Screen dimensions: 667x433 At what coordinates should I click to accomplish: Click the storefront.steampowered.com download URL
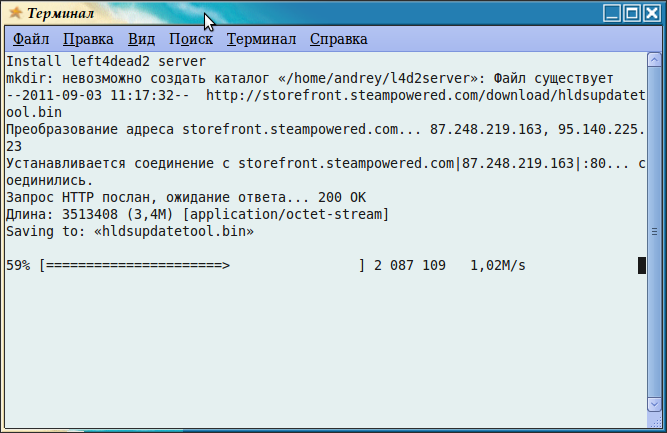325,104
